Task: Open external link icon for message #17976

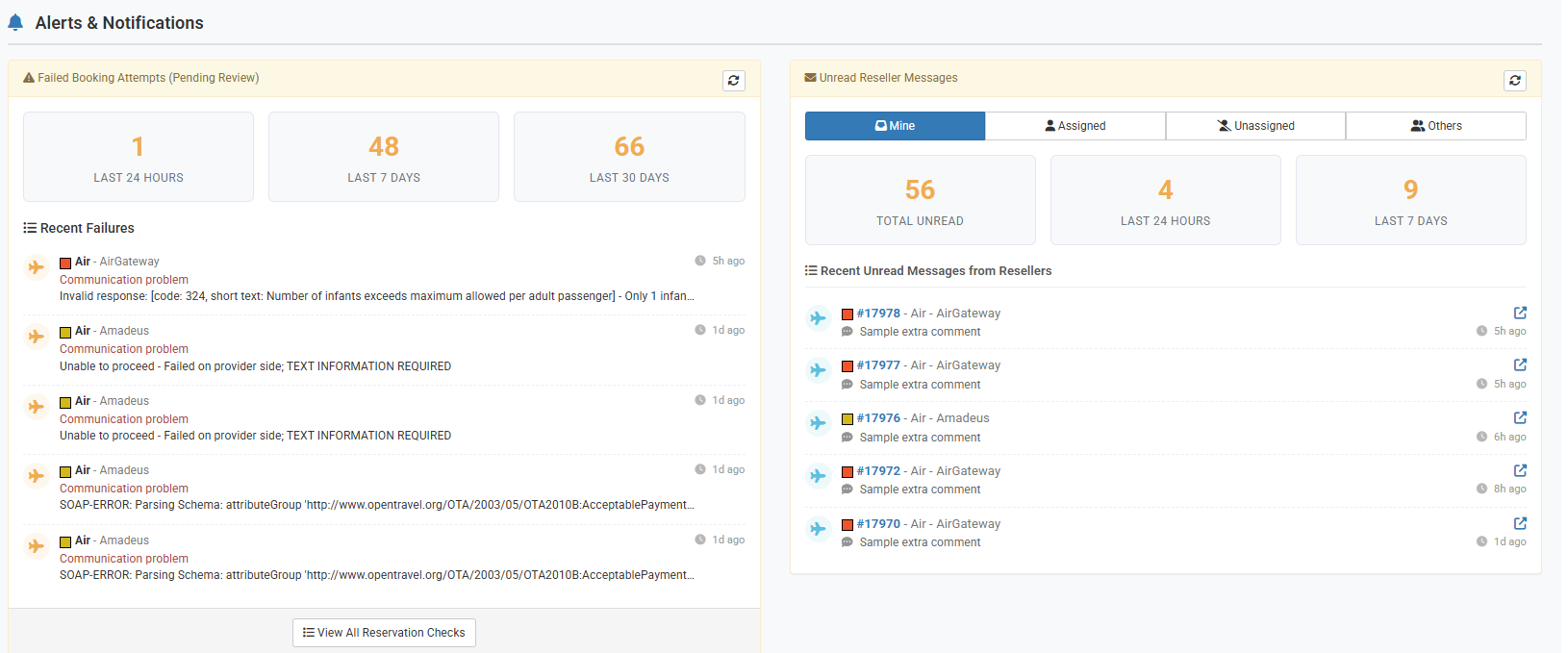Action: [1520, 417]
